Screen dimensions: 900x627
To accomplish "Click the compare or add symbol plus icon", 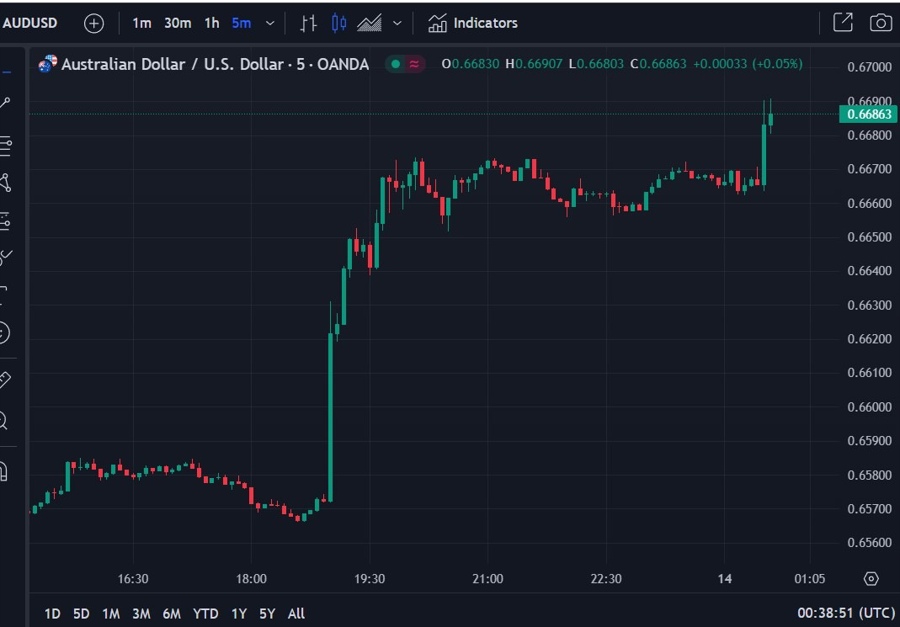I will (94, 24).
